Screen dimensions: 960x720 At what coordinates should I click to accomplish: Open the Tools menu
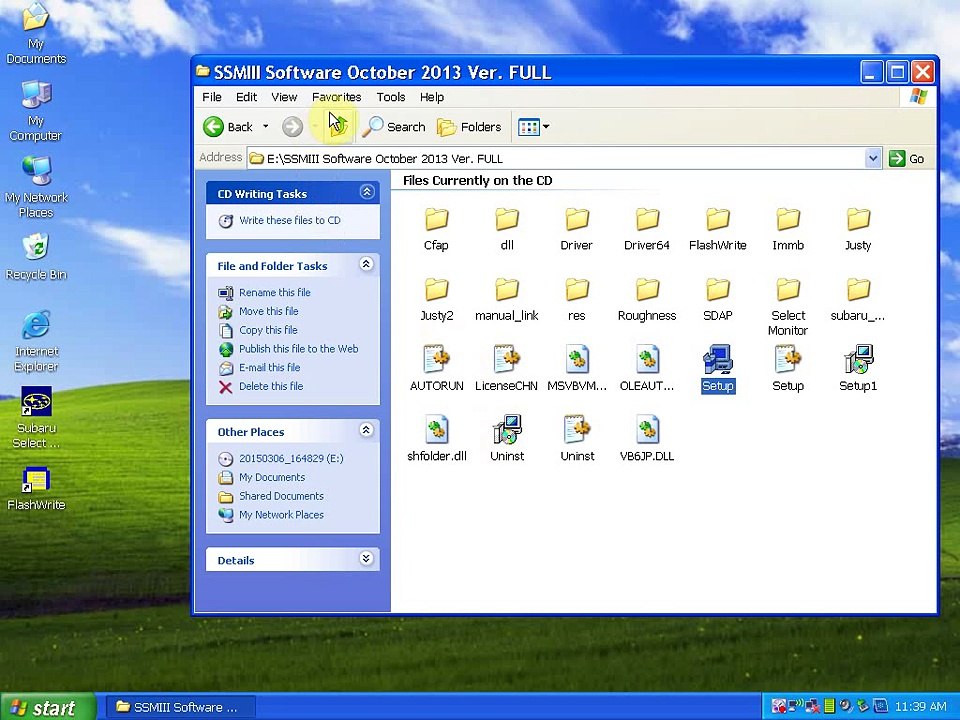pyautogui.click(x=390, y=97)
